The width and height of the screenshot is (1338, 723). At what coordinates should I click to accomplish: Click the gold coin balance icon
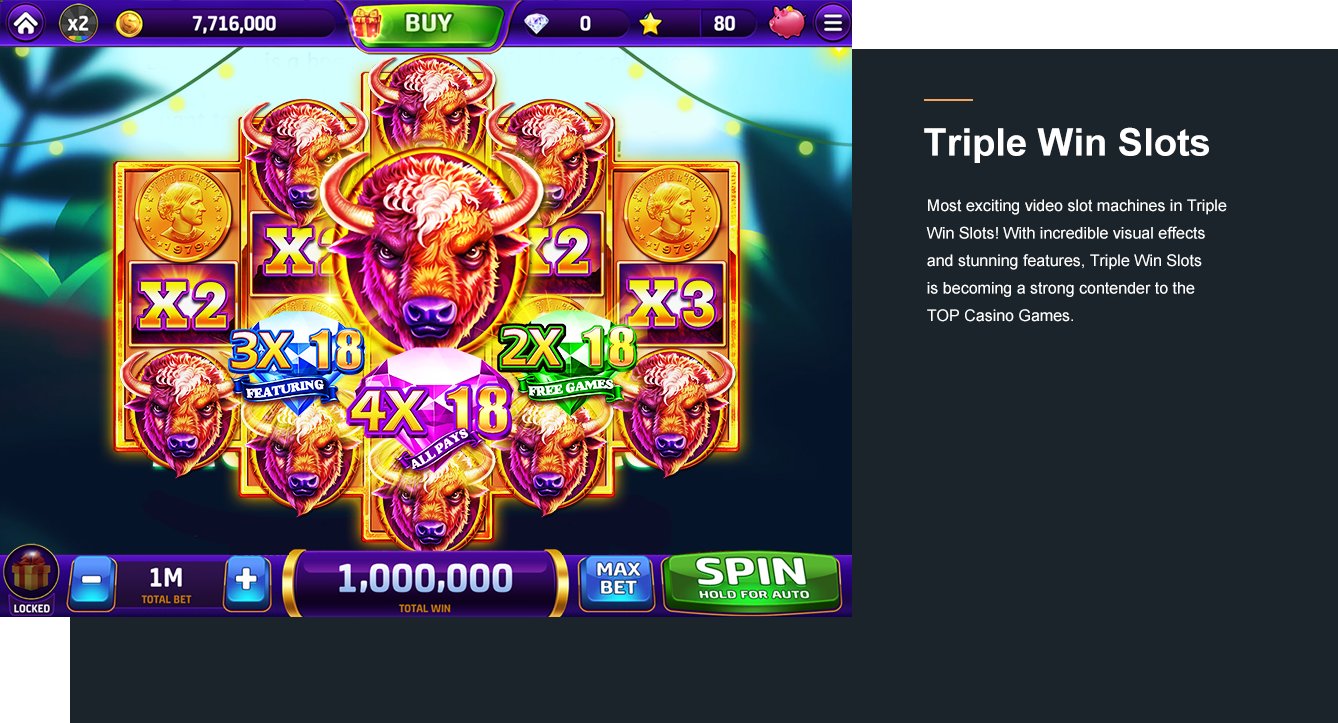(x=129, y=24)
